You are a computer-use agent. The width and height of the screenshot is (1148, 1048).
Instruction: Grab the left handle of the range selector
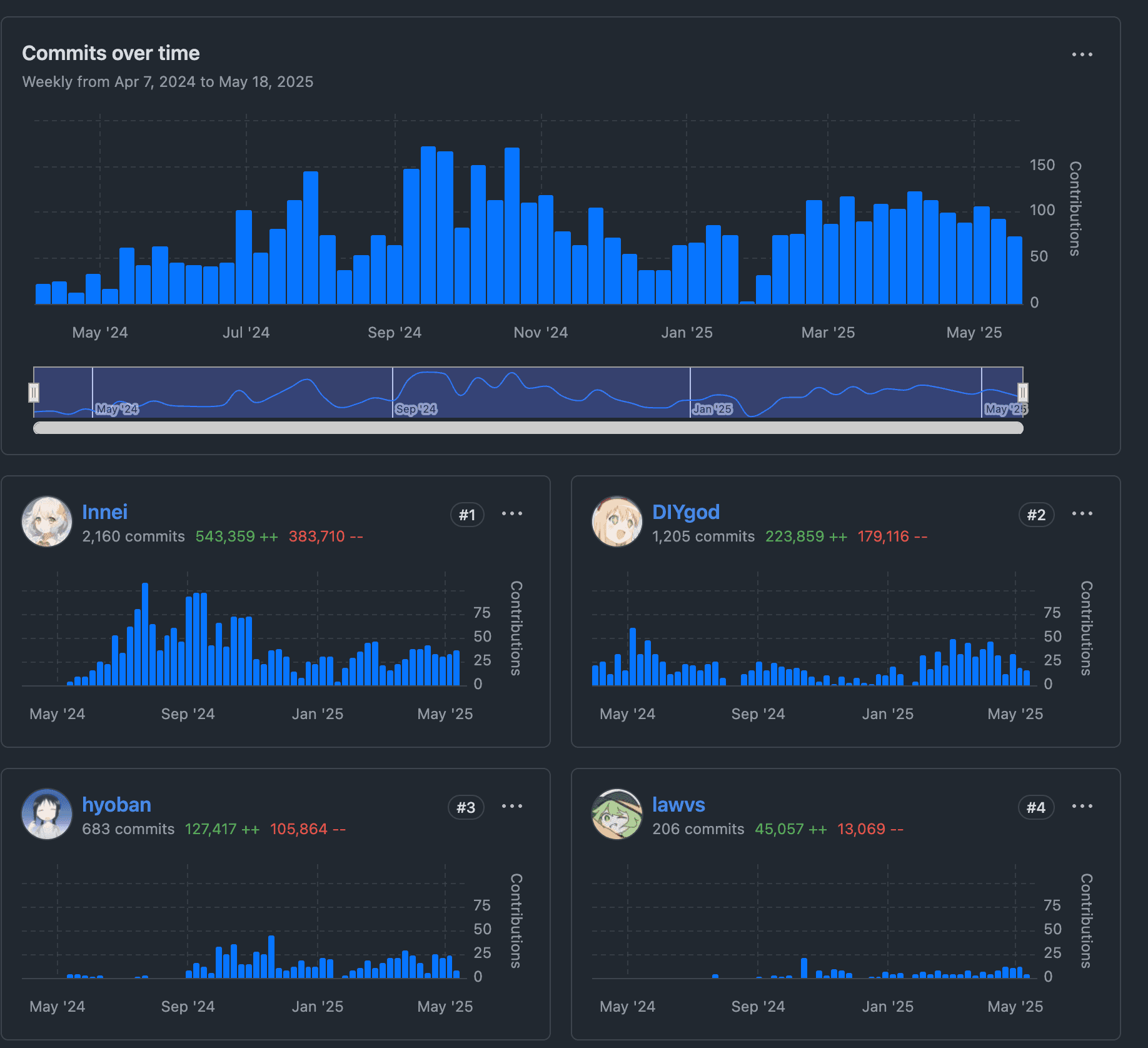(x=34, y=392)
